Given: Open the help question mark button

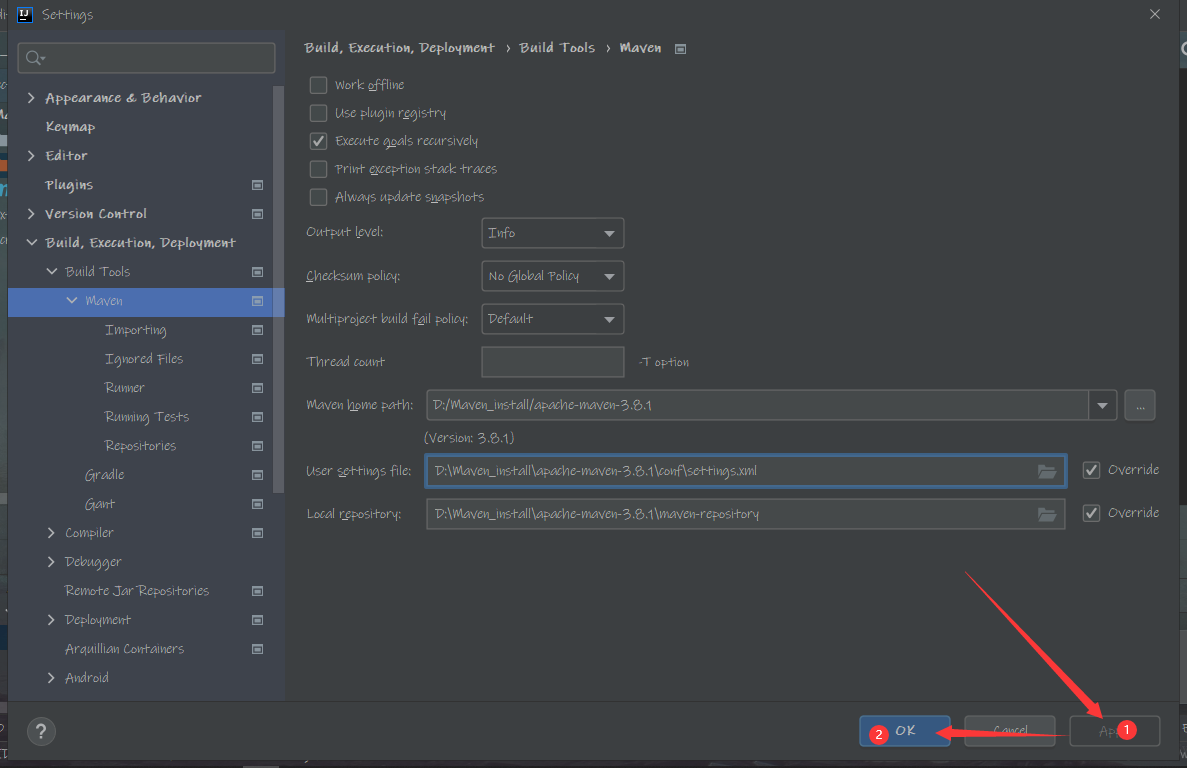Looking at the screenshot, I should pos(42,732).
